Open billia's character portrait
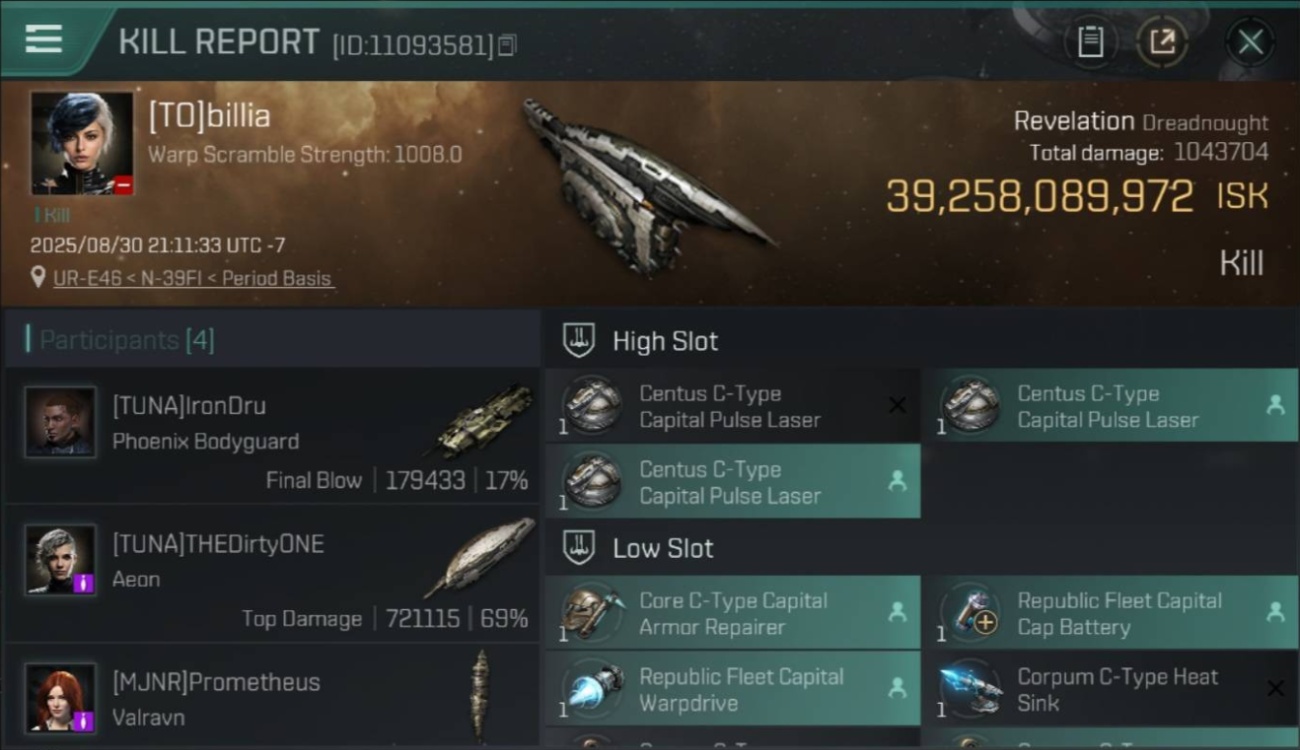 82,143
